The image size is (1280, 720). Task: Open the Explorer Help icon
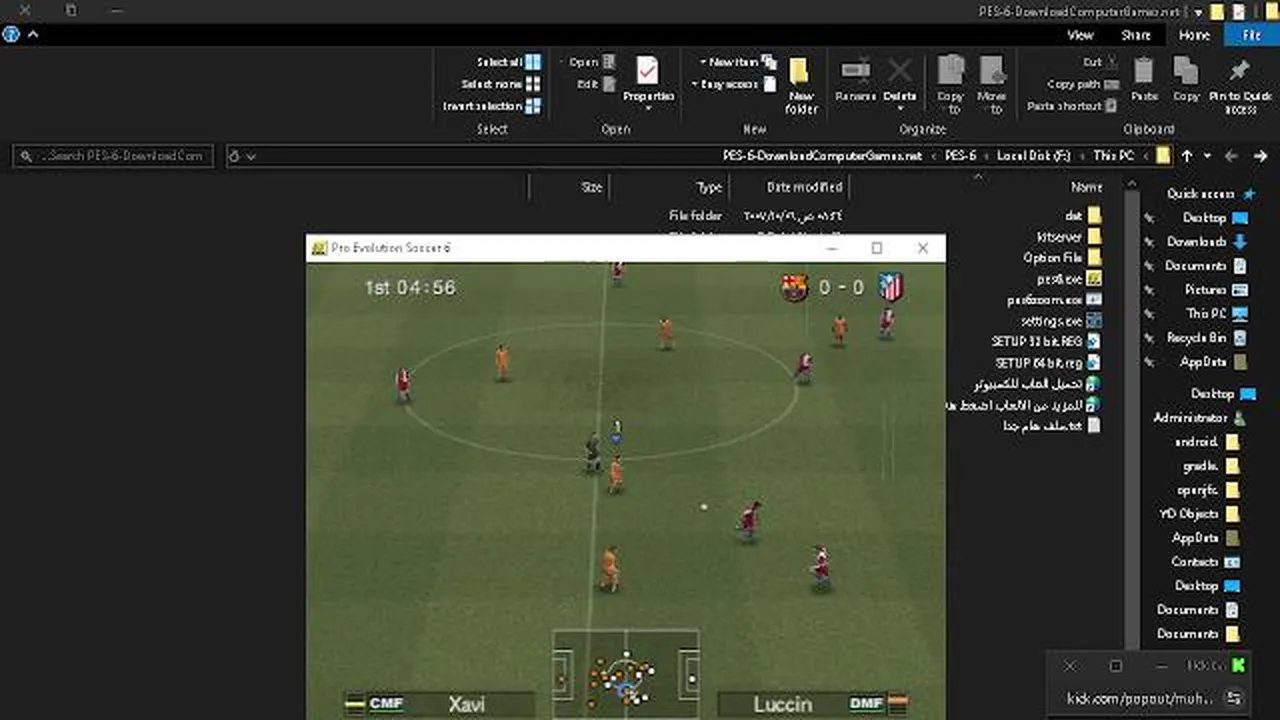[11, 34]
